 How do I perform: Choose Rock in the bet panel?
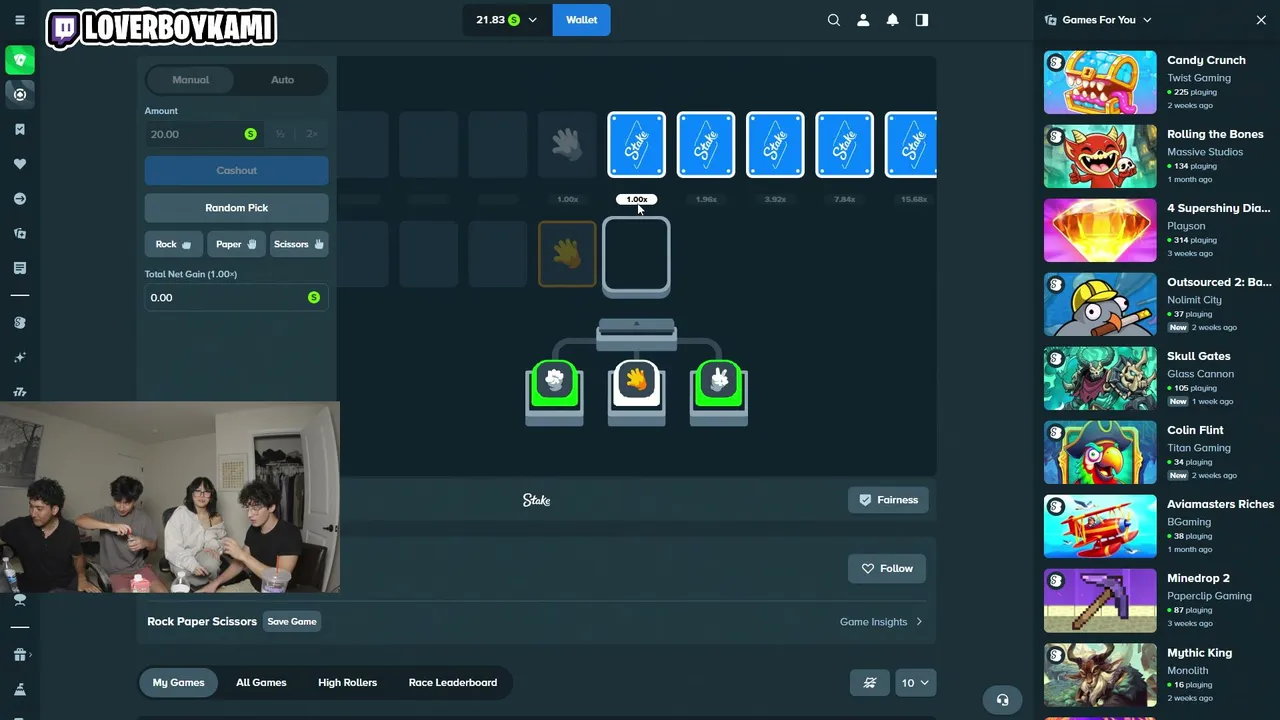point(174,244)
